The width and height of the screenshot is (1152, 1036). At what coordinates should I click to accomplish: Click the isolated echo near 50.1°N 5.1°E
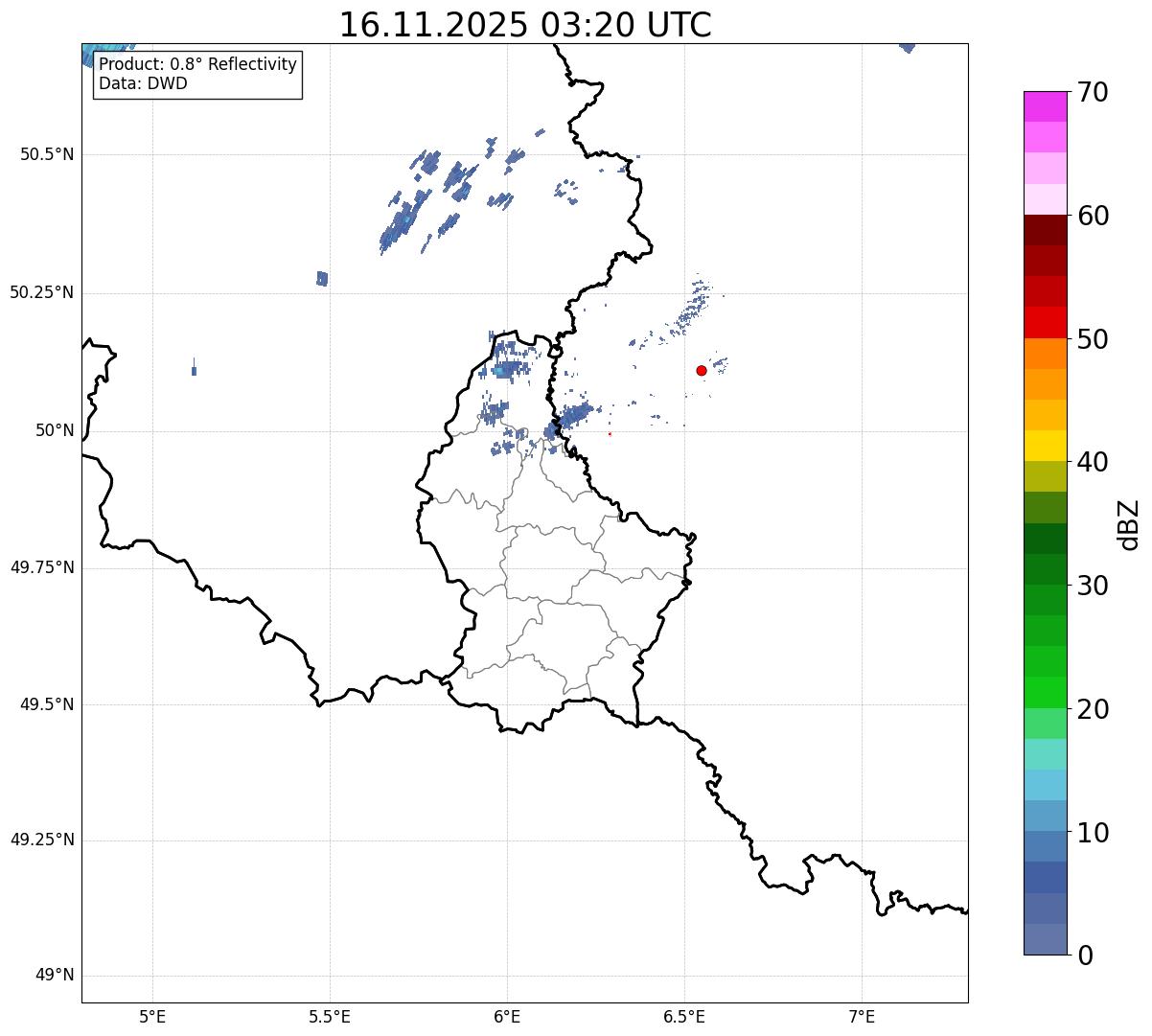[195, 367]
